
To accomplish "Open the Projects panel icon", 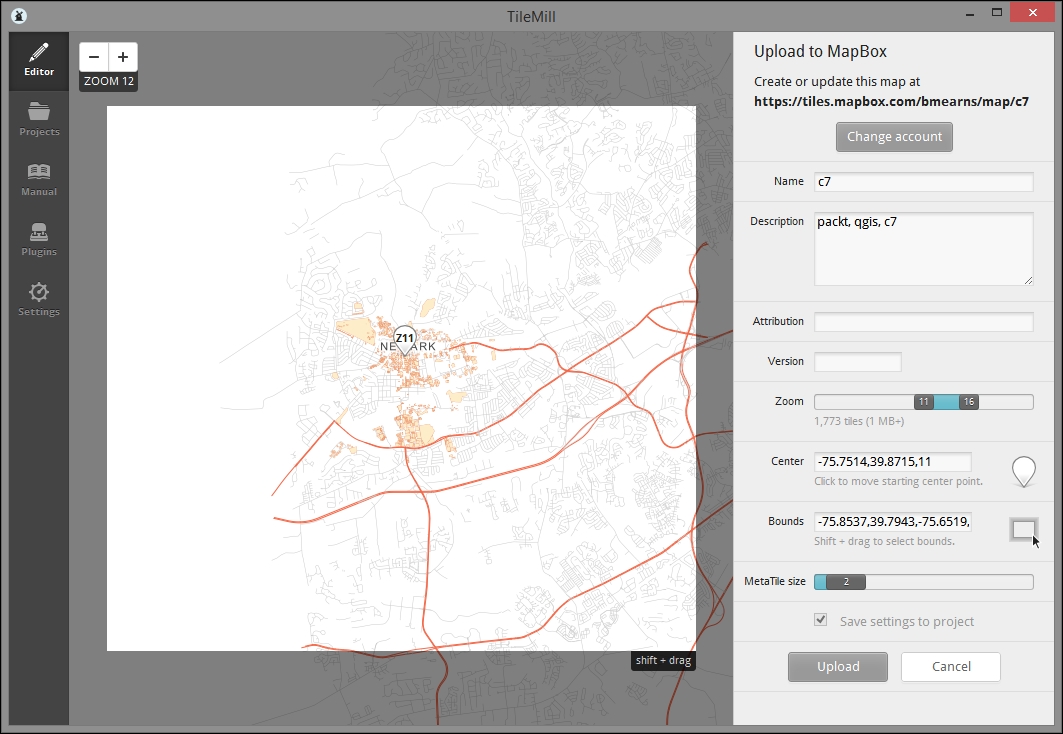I will click(38, 120).
